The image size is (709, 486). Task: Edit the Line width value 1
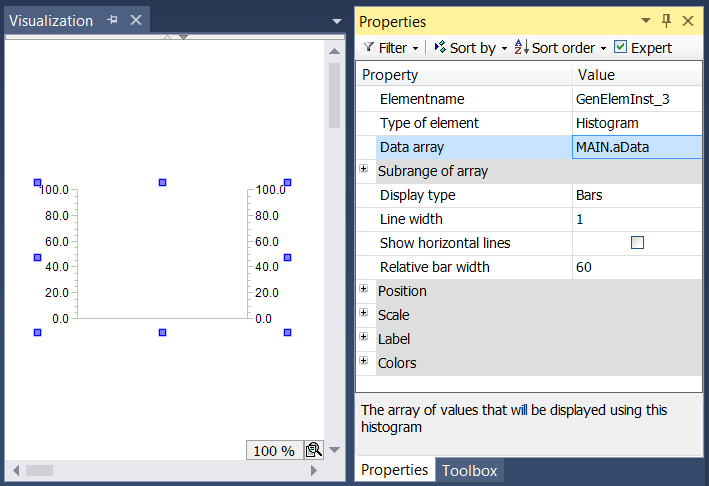pos(637,219)
